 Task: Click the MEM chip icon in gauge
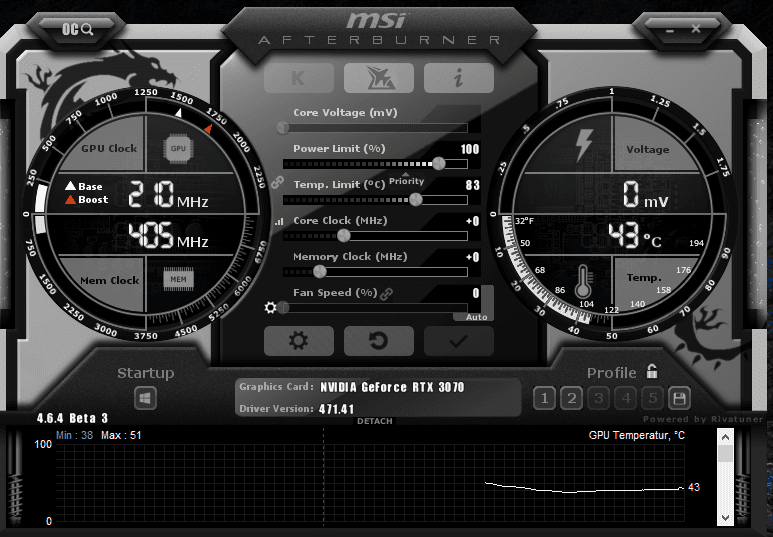(178, 279)
